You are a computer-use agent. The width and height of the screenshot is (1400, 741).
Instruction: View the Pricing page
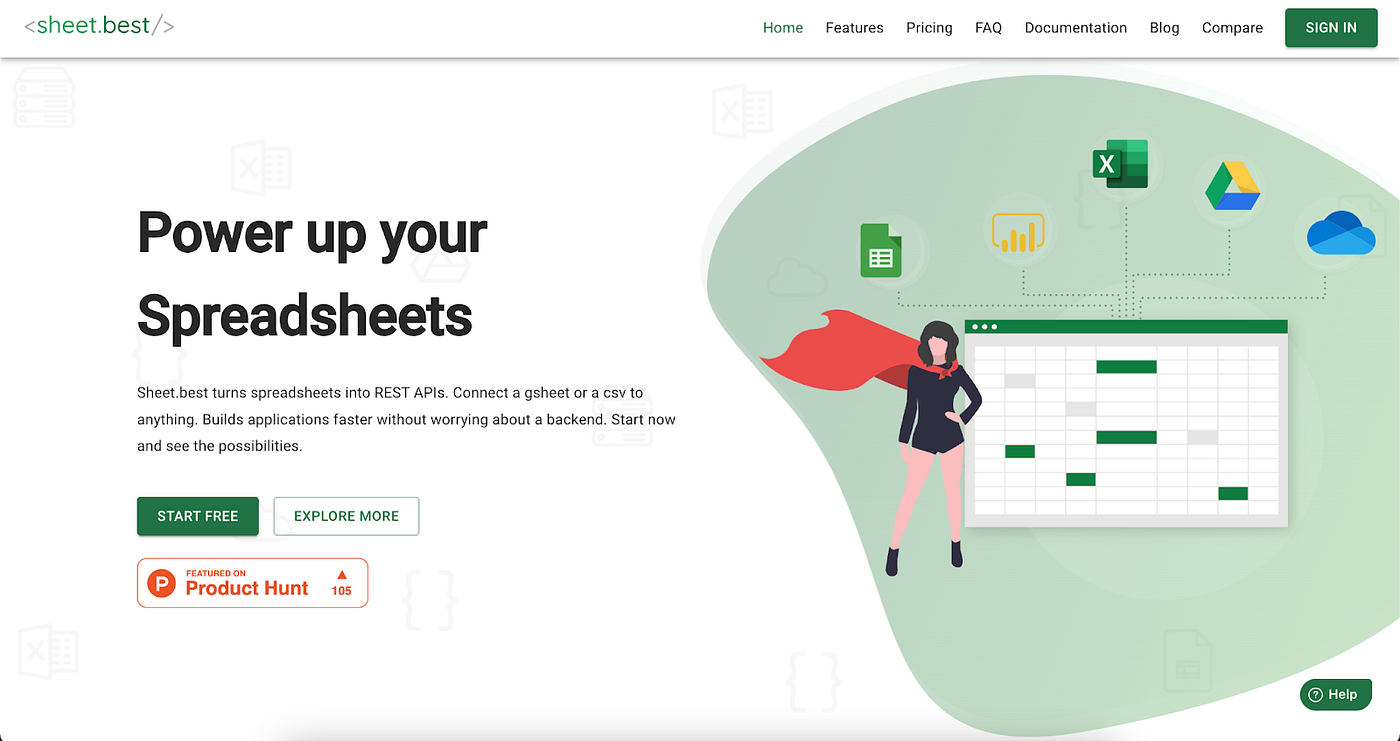click(929, 27)
